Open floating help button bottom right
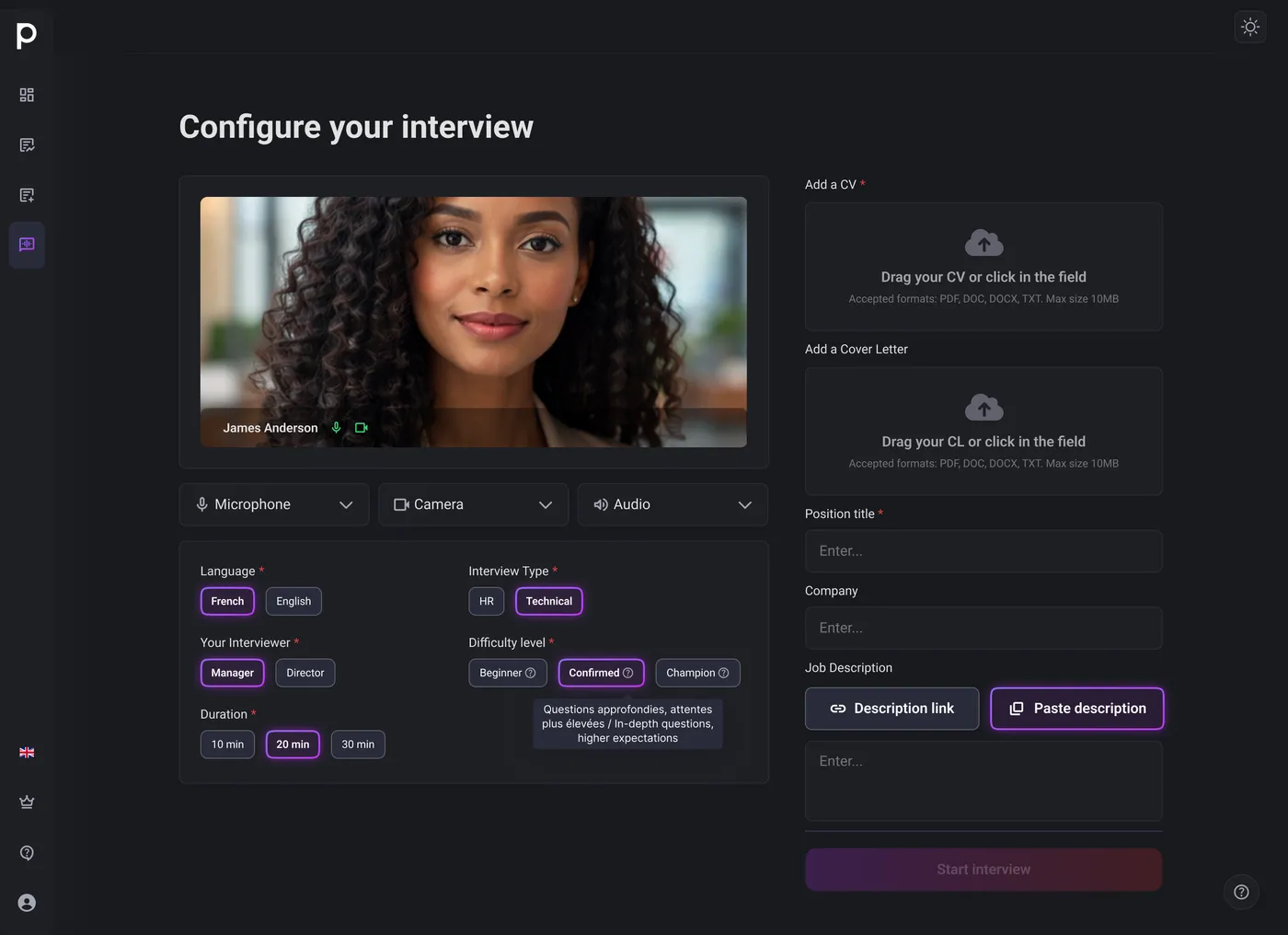 [1240, 892]
